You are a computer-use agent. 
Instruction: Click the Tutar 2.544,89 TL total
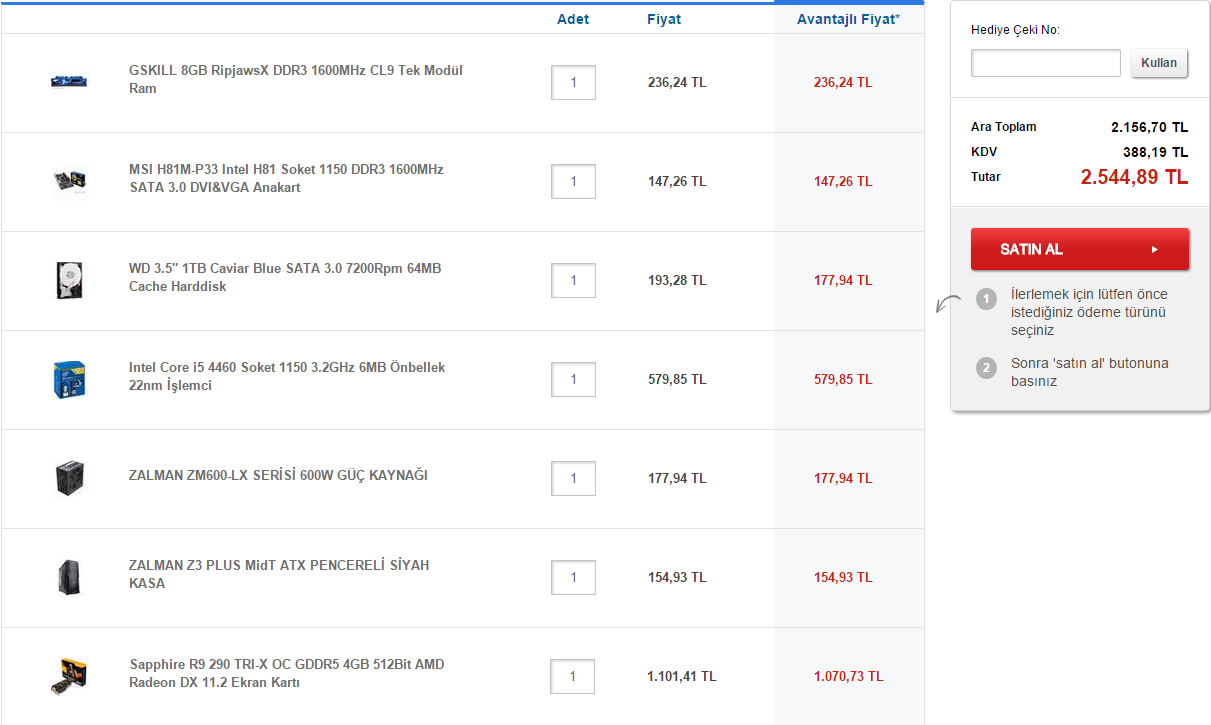pos(1134,177)
